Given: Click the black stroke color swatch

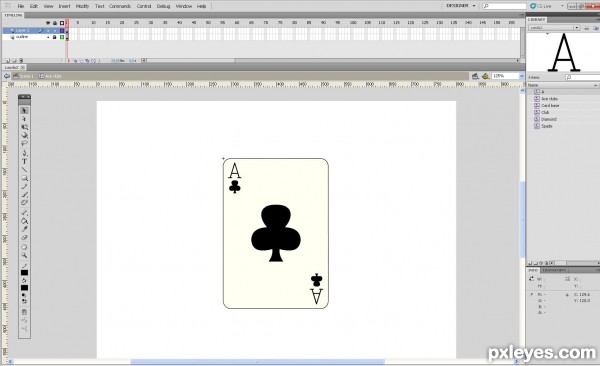Looking at the screenshot, I should [24, 273].
